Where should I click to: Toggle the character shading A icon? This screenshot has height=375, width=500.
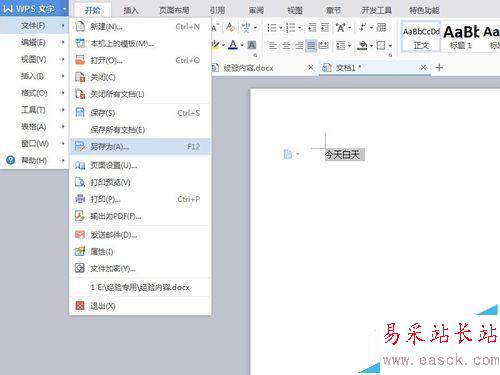pos(252,45)
